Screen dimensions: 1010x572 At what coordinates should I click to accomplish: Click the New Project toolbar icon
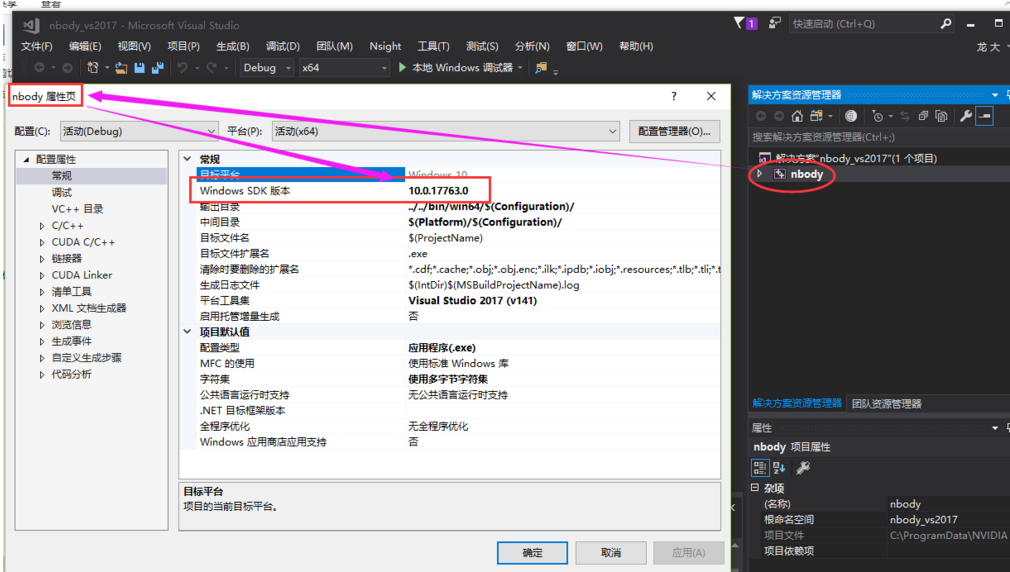[x=93, y=68]
